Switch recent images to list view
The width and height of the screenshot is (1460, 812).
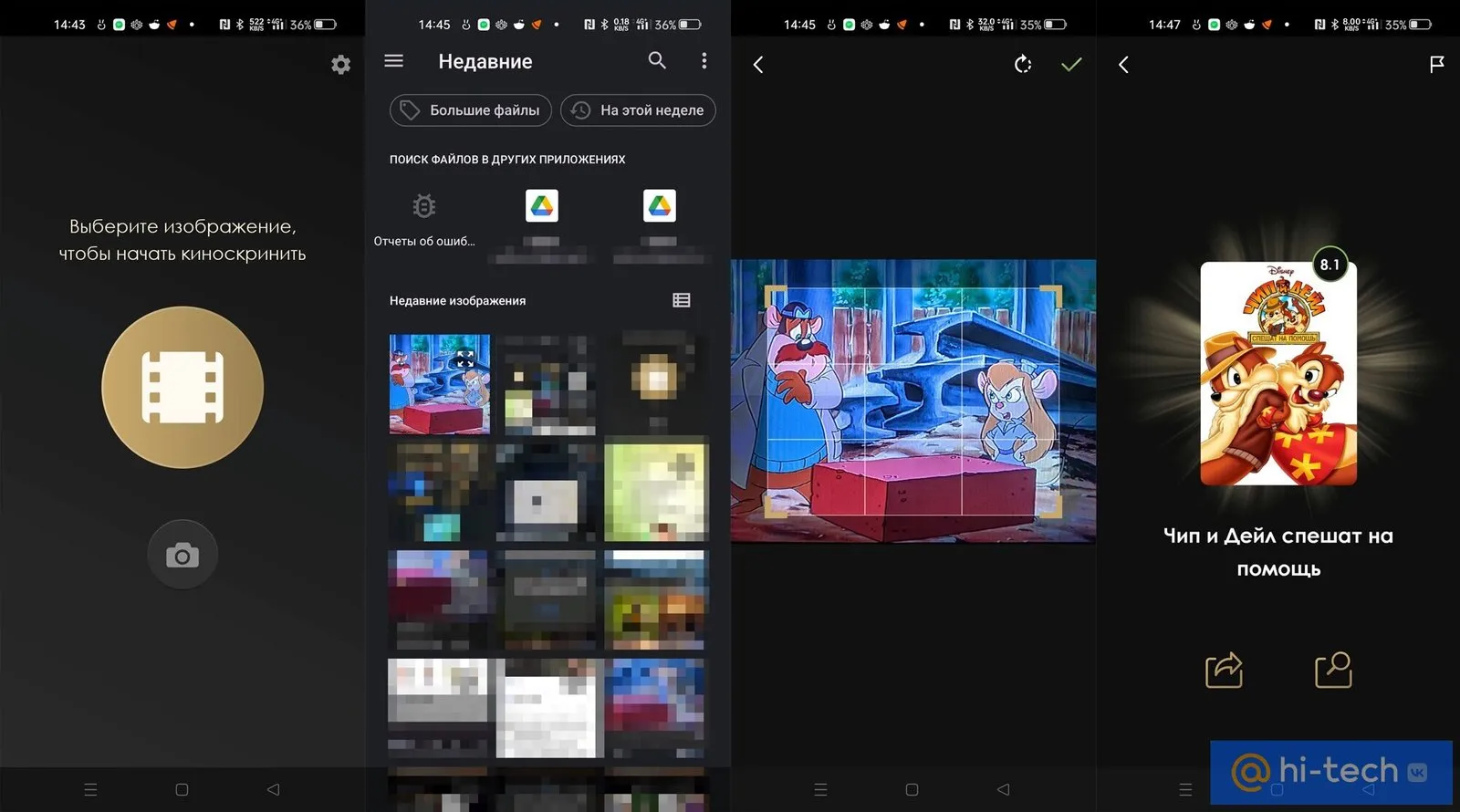coord(682,300)
